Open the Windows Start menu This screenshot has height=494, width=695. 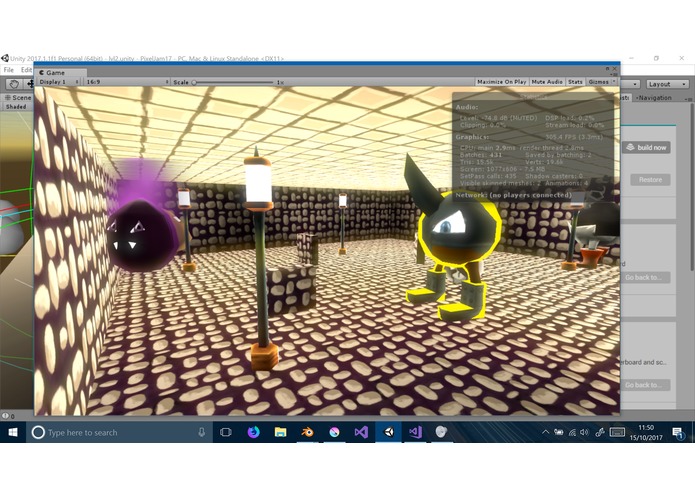[13, 432]
